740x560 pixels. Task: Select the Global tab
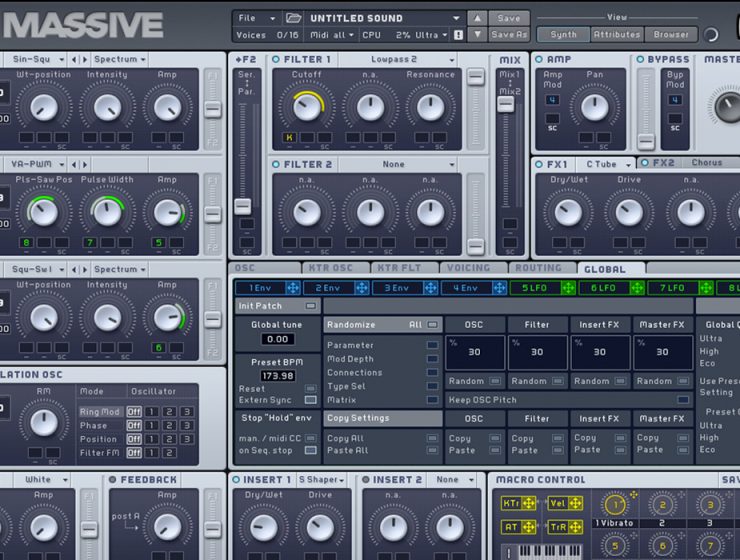coord(611,269)
